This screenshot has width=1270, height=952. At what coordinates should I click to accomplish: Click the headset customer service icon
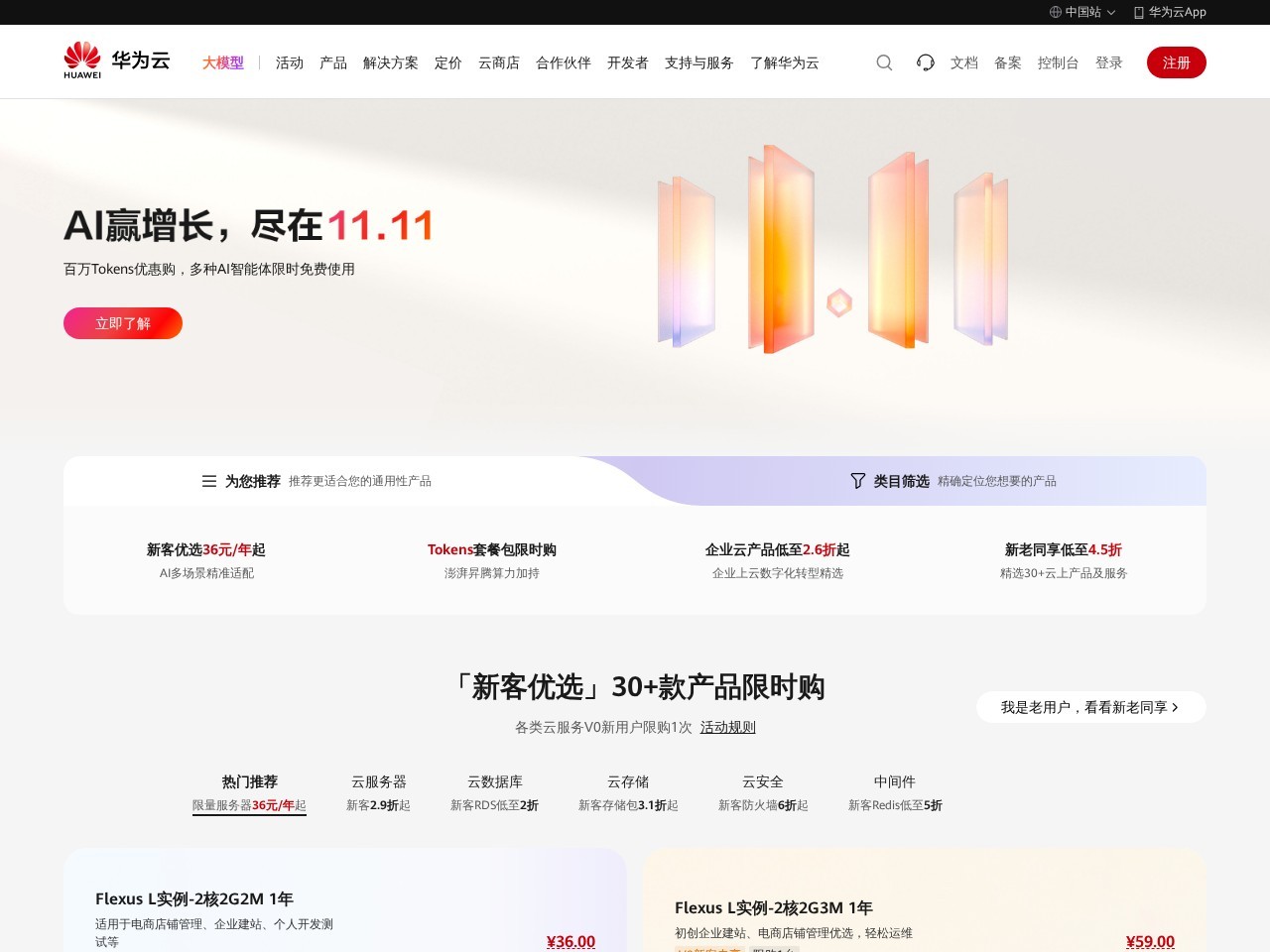point(925,62)
